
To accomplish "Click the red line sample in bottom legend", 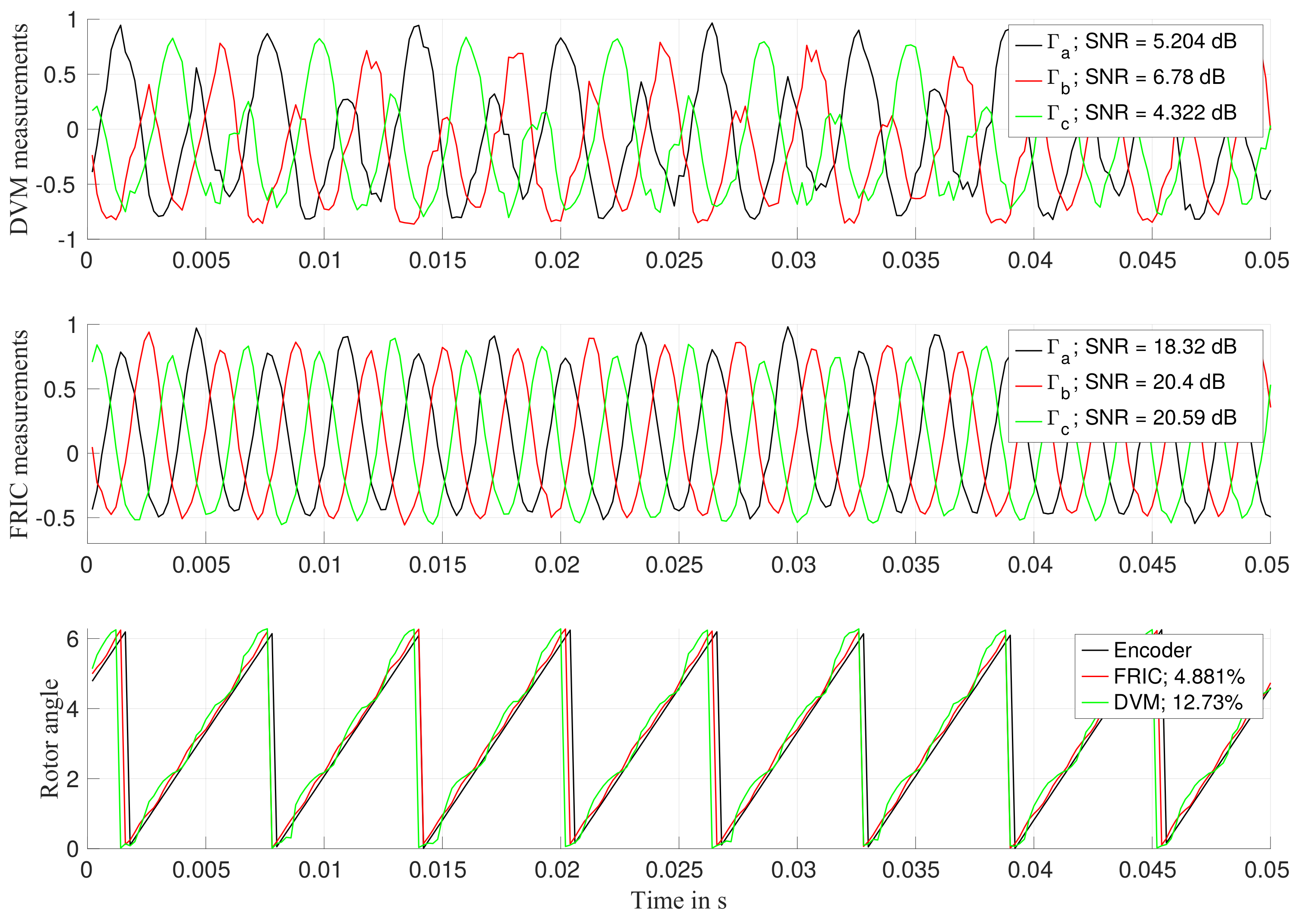I will click(1094, 677).
